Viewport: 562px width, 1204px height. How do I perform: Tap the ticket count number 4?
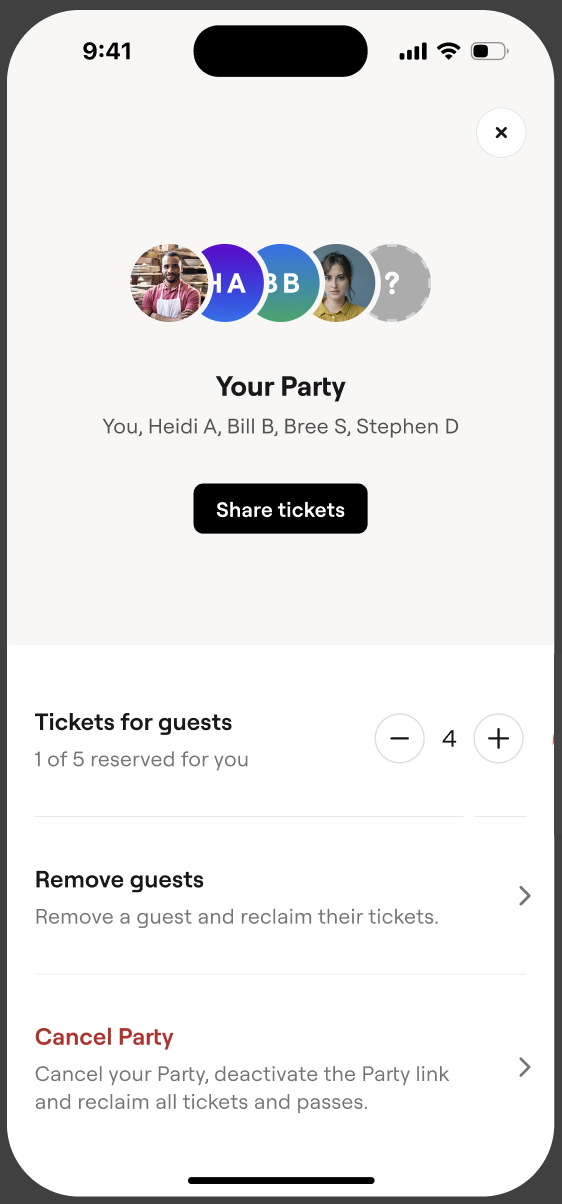pos(449,739)
